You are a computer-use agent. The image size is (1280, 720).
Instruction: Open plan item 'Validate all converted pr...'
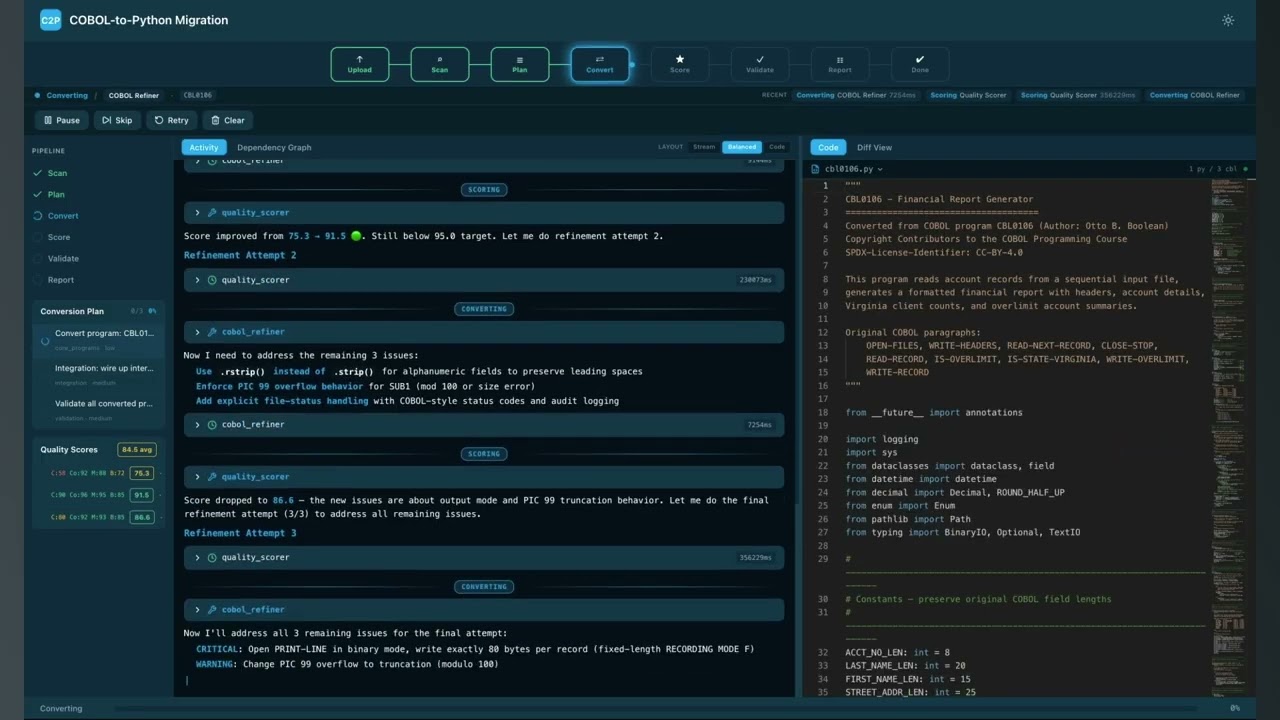pos(99,409)
